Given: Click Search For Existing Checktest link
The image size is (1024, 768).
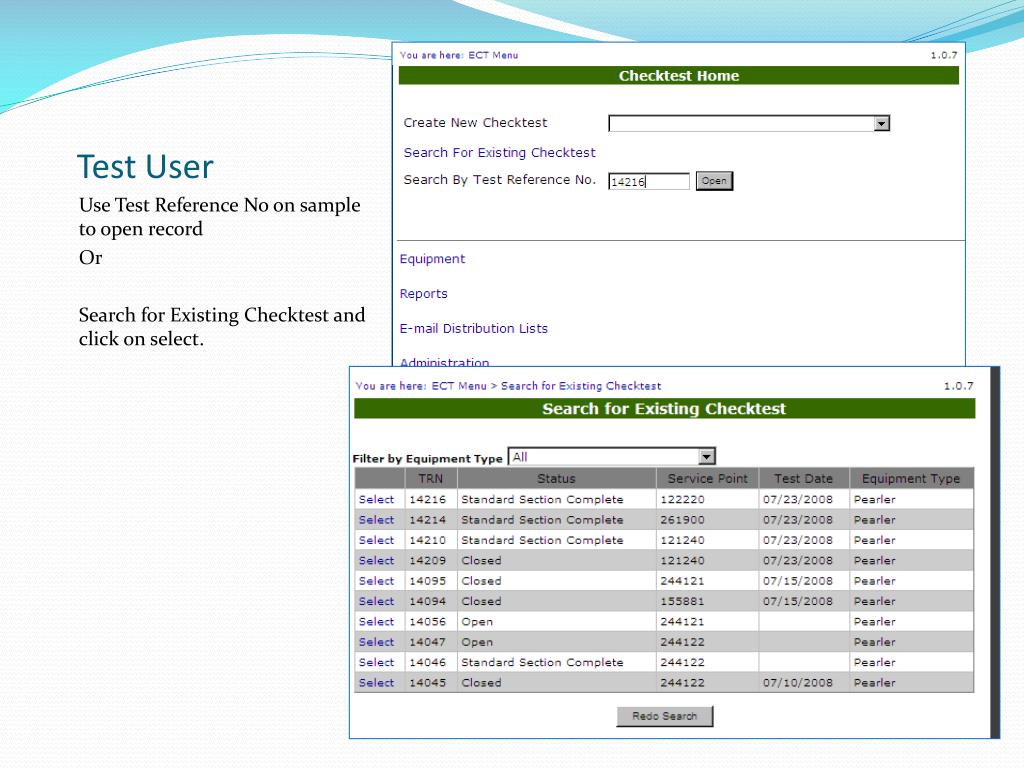Looking at the screenshot, I should [500, 152].
